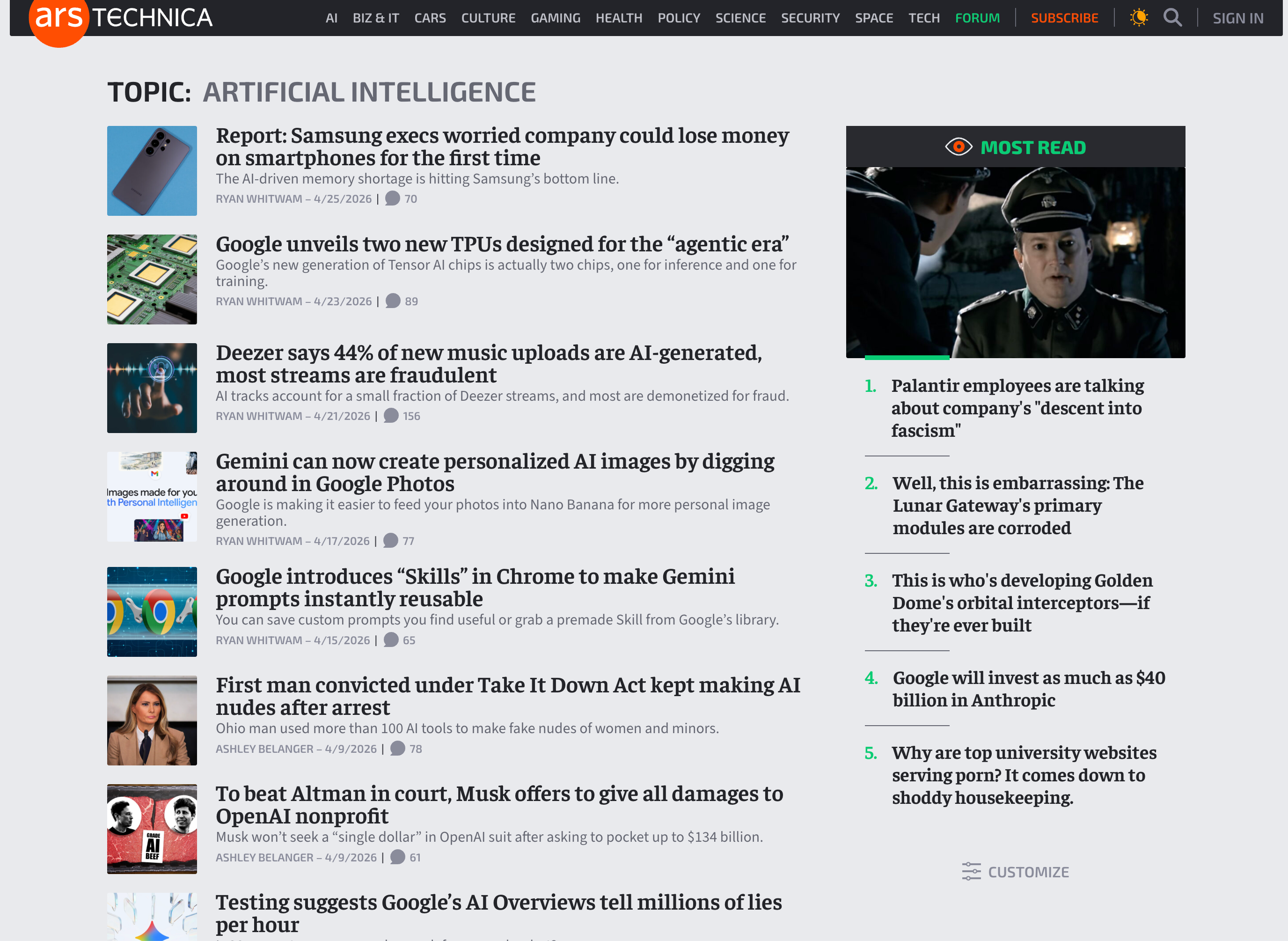This screenshot has height=941, width=1288.
Task: Click the 77 comment count
Action: [x=408, y=541]
